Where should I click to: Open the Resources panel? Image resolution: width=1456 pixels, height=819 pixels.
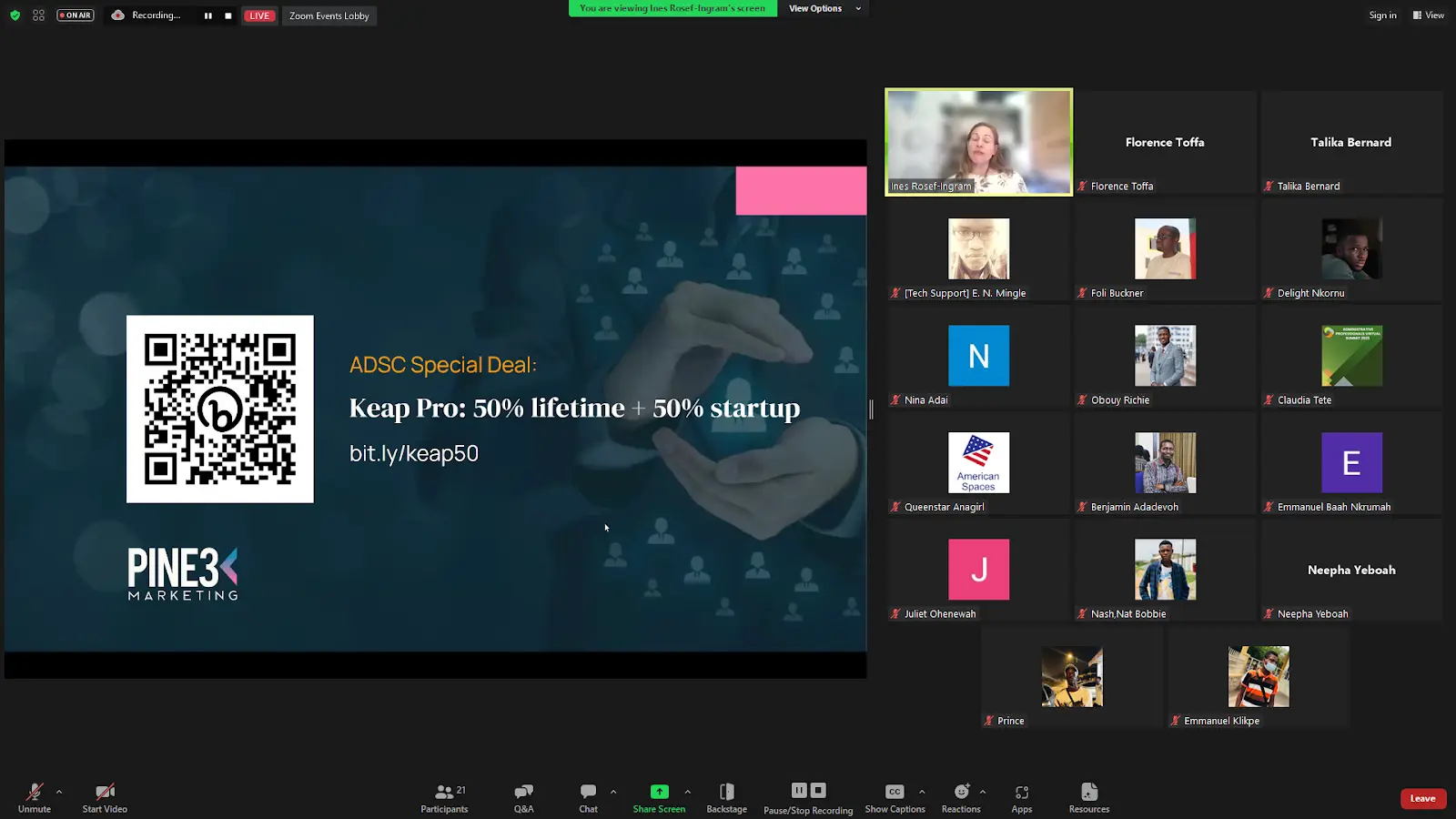pos(1088,798)
